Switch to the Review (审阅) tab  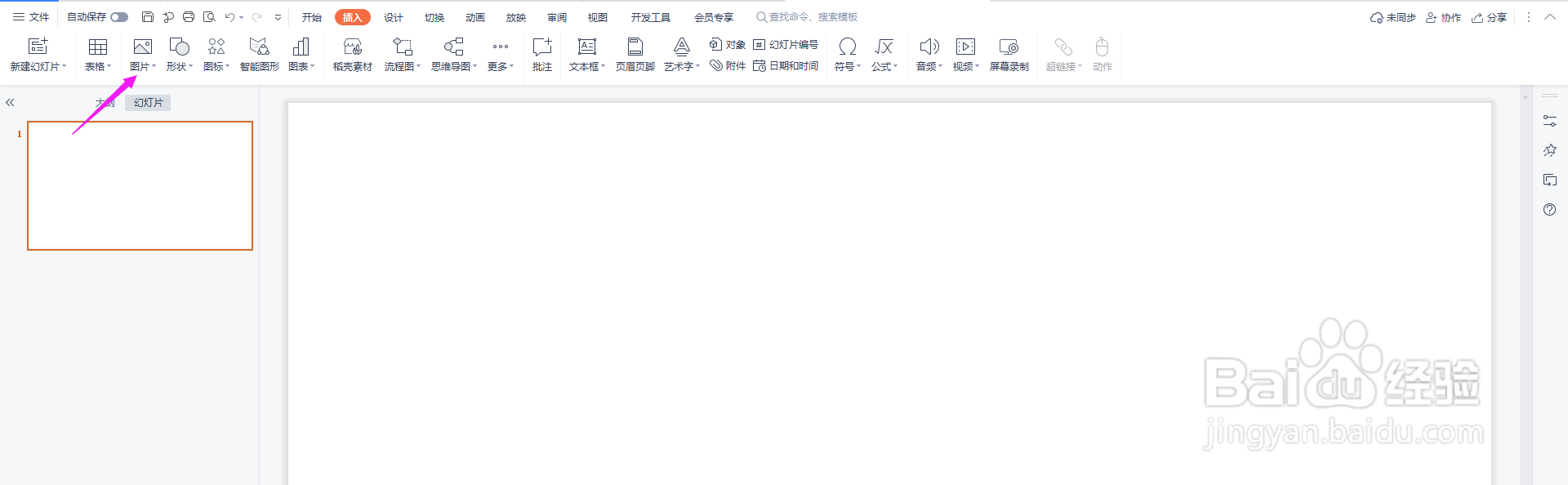point(557,17)
